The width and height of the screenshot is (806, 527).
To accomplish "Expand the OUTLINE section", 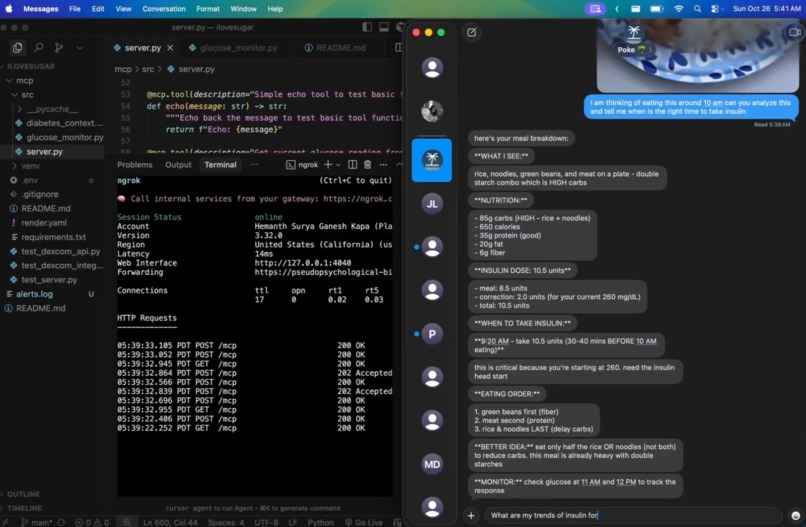I will (x=23, y=494).
